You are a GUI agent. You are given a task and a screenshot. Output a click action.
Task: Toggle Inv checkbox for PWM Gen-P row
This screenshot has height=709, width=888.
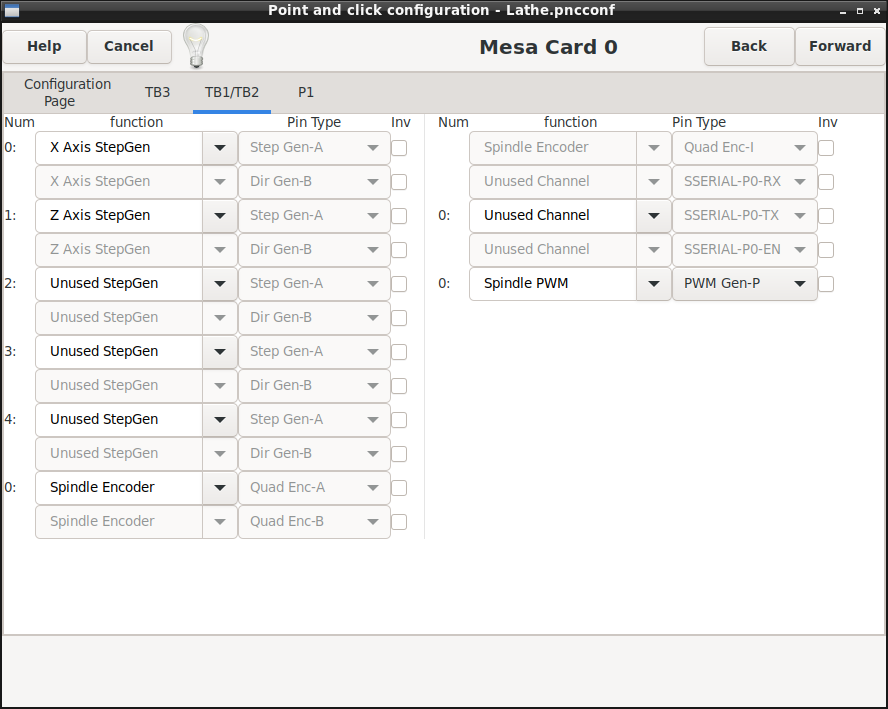826,284
